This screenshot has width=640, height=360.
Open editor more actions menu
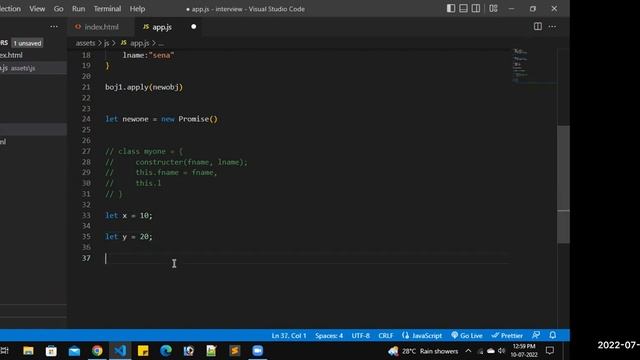point(552,27)
